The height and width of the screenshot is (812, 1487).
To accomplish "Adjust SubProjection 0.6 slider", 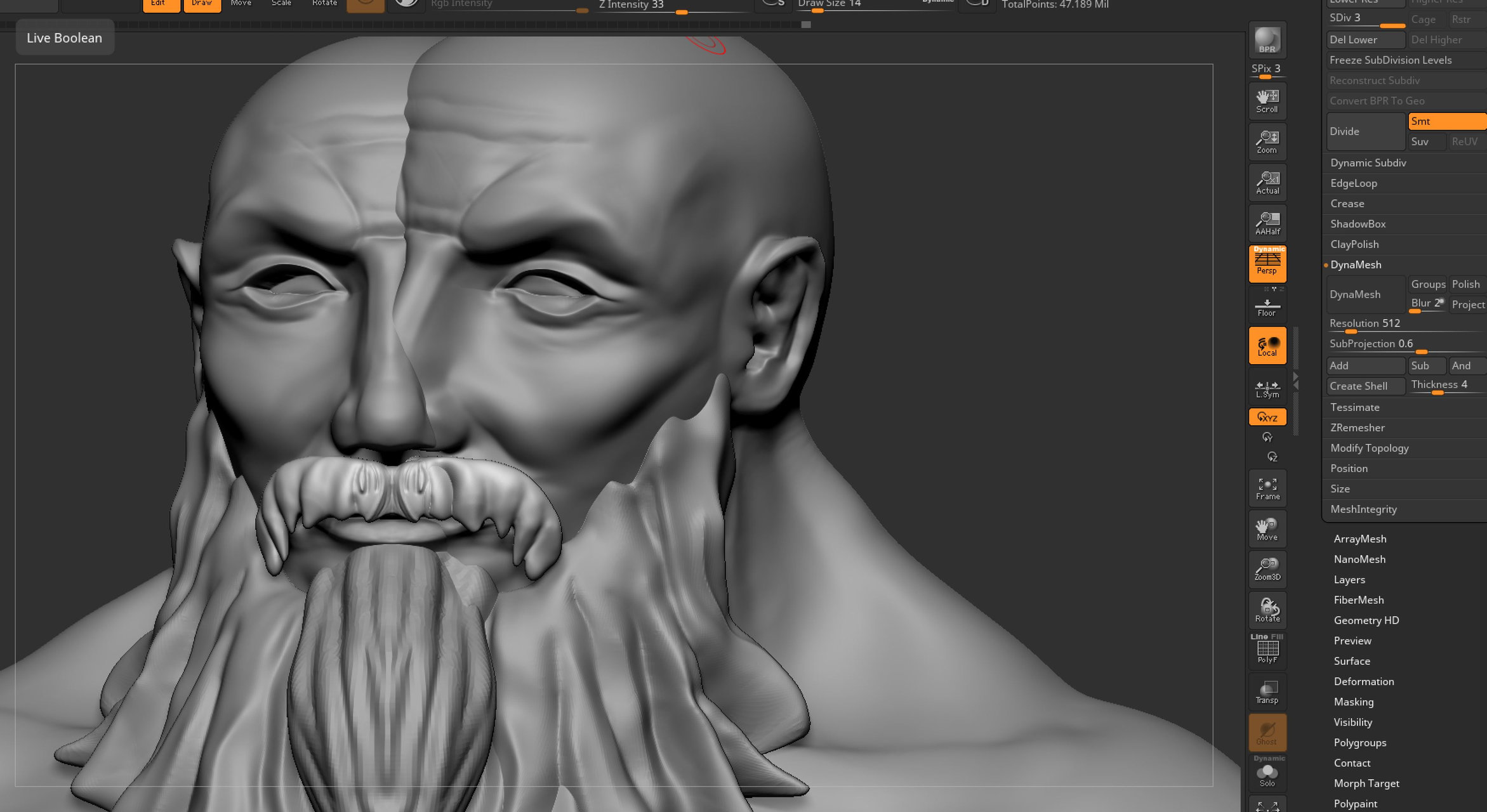I will click(x=1405, y=344).
